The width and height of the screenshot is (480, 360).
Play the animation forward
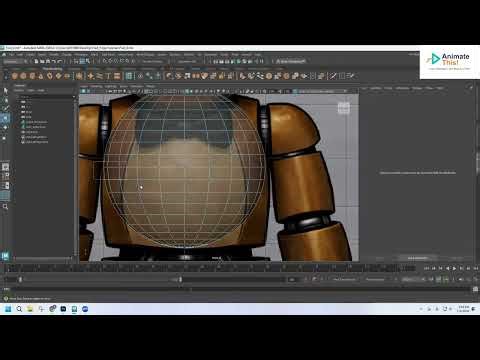click(454, 268)
